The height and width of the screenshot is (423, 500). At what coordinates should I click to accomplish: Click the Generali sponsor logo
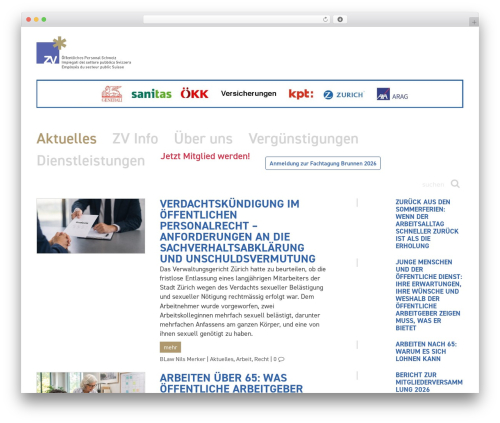(112, 94)
